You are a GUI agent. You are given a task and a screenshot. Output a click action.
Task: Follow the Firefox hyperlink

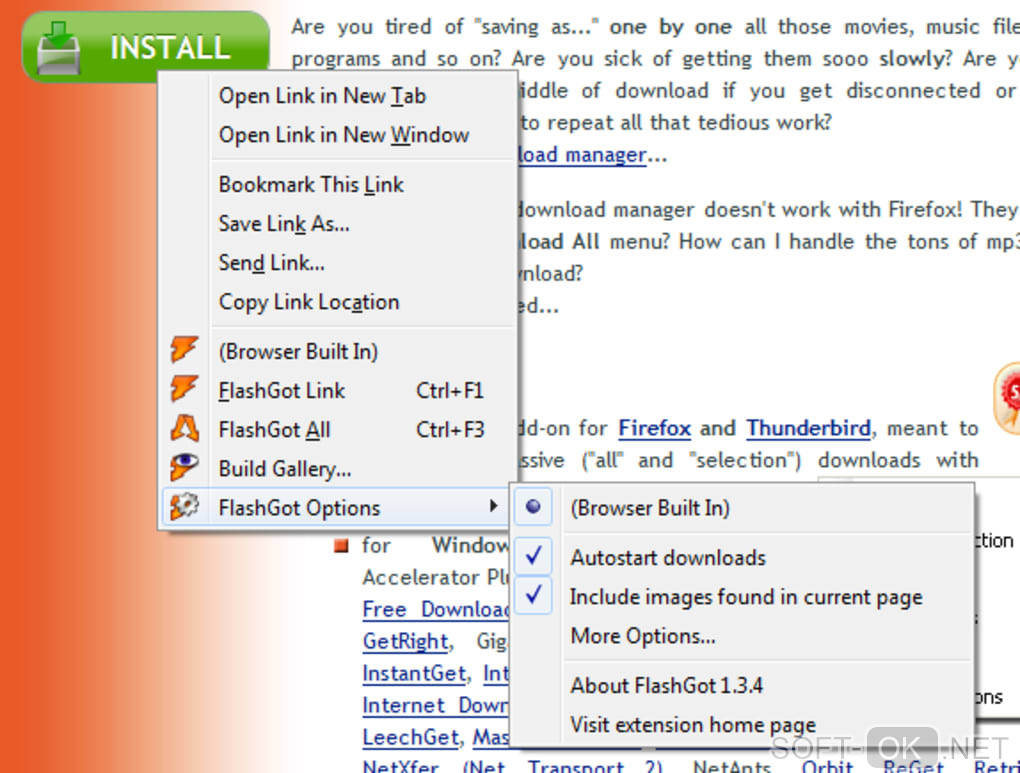click(654, 429)
